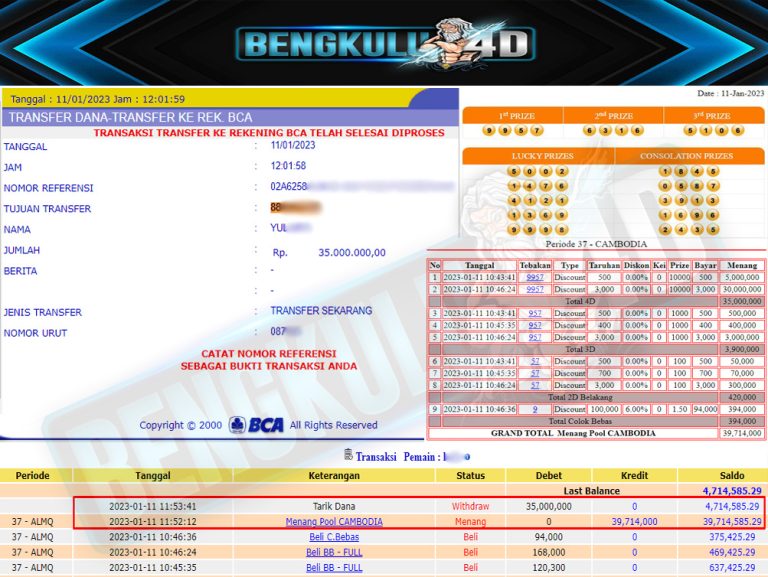Image resolution: width=768 pixels, height=577 pixels.
Task: Click consolation prize number 1845 balls
Action: point(688,171)
